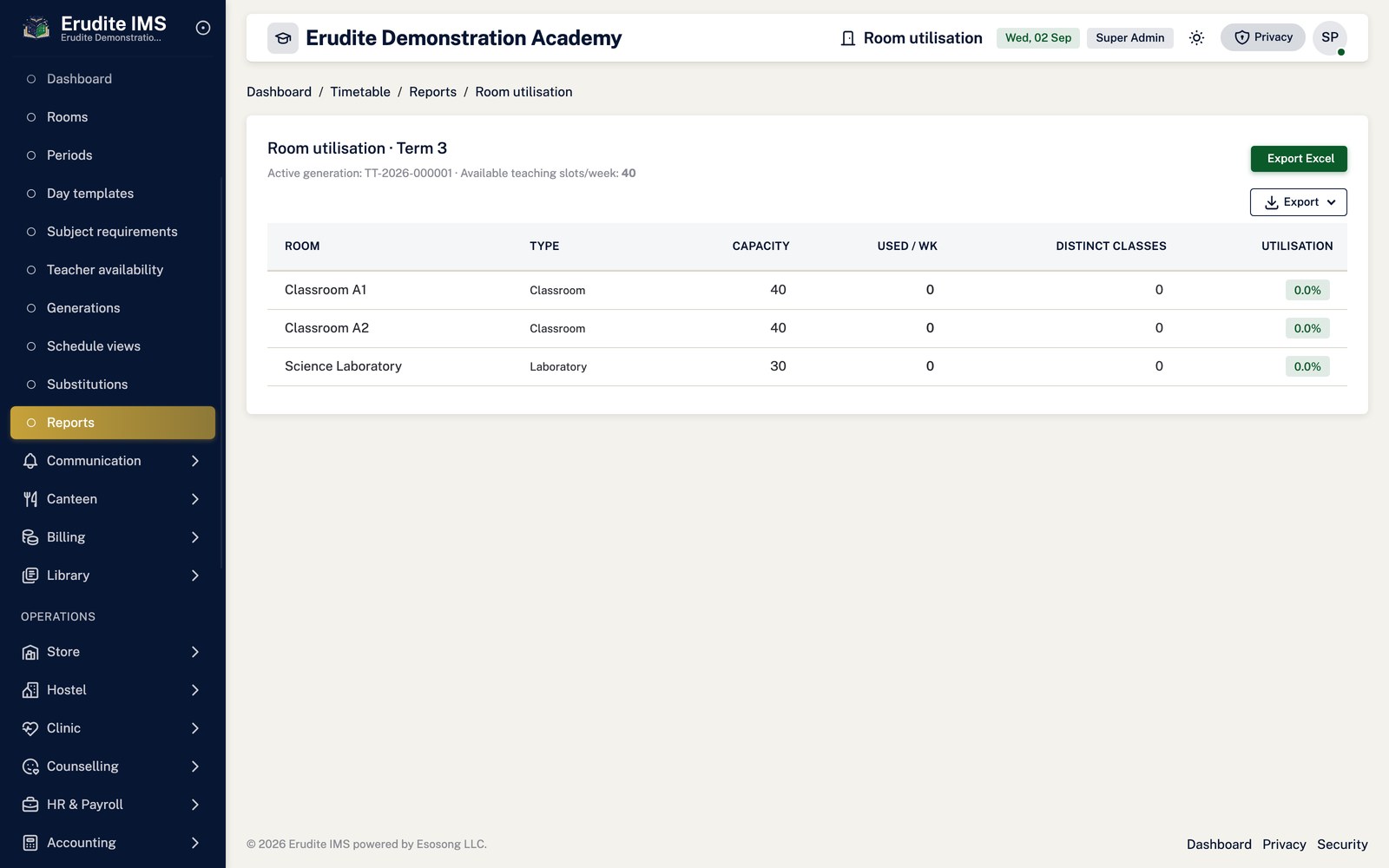Click the Erudite IMS logo icon
The height and width of the screenshot is (868, 1389).
tap(36, 28)
